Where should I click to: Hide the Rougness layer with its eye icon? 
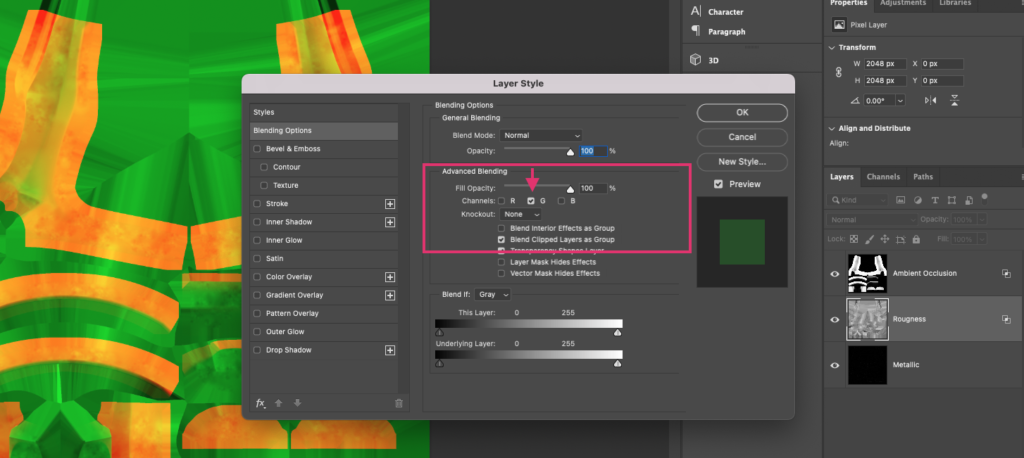[x=835, y=319]
